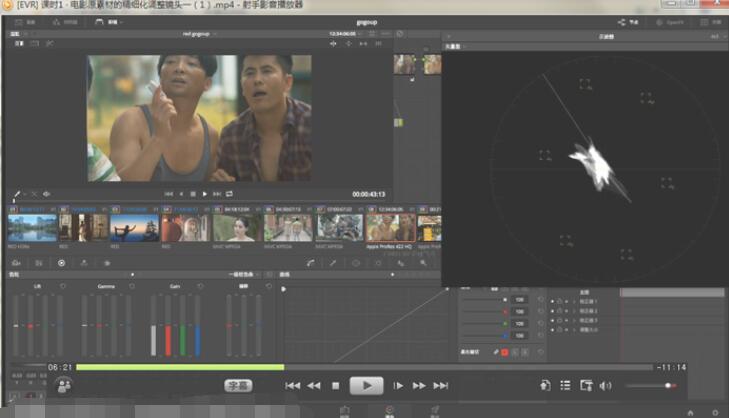The image size is (729, 418).
Task: Toggle the split screen icon above viewer
Action: click(x=35, y=43)
